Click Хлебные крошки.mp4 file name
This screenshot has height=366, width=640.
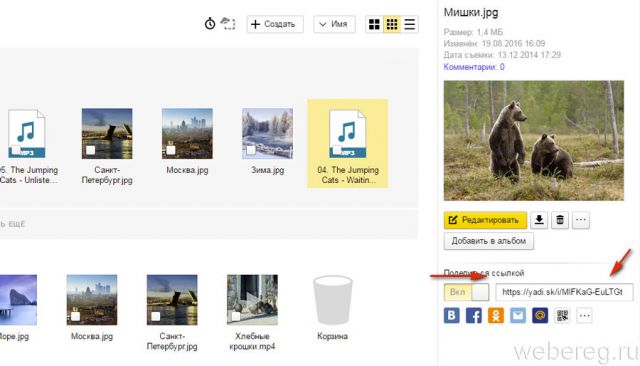pyautogui.click(x=252, y=341)
